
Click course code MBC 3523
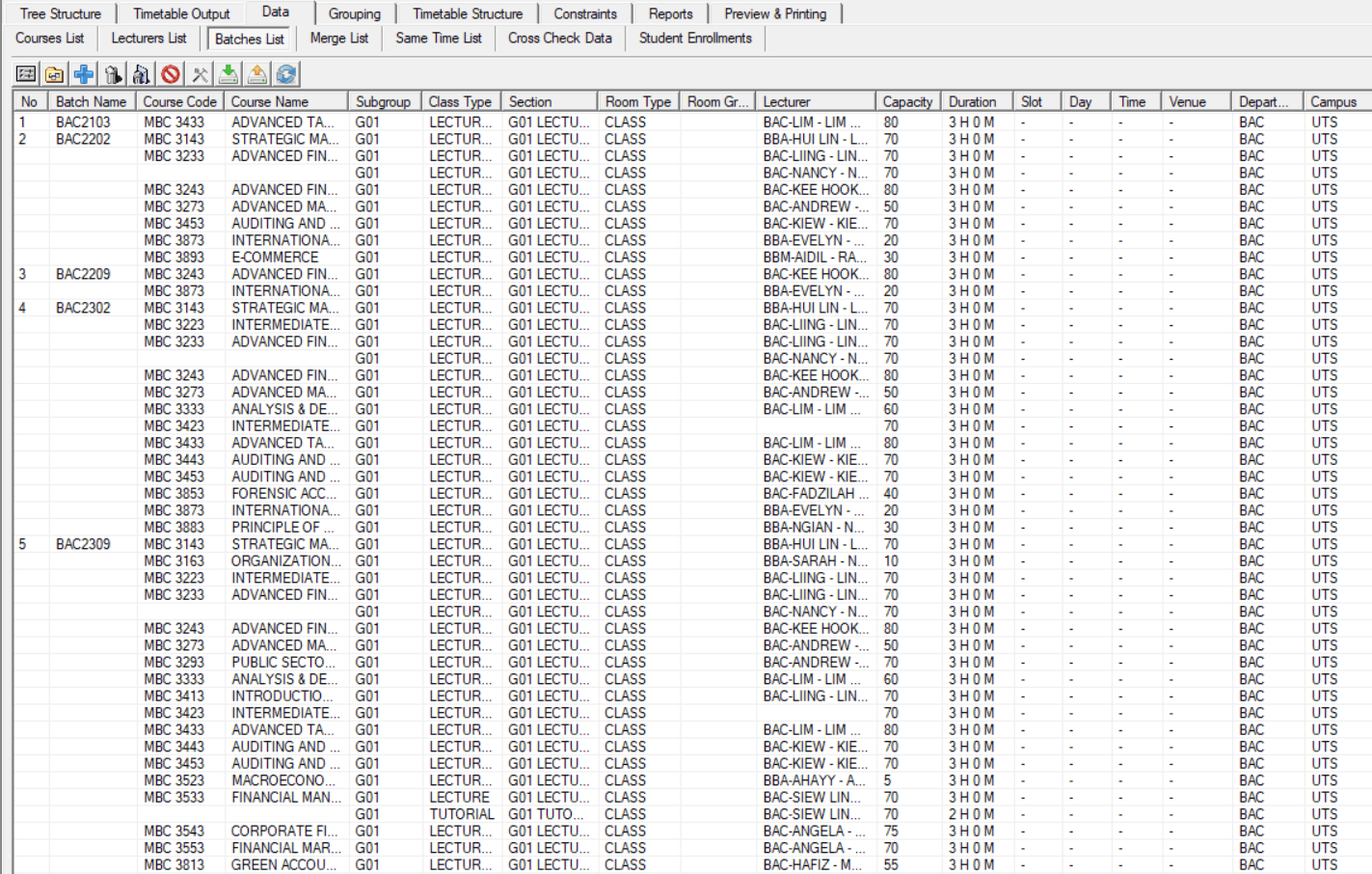174,780
